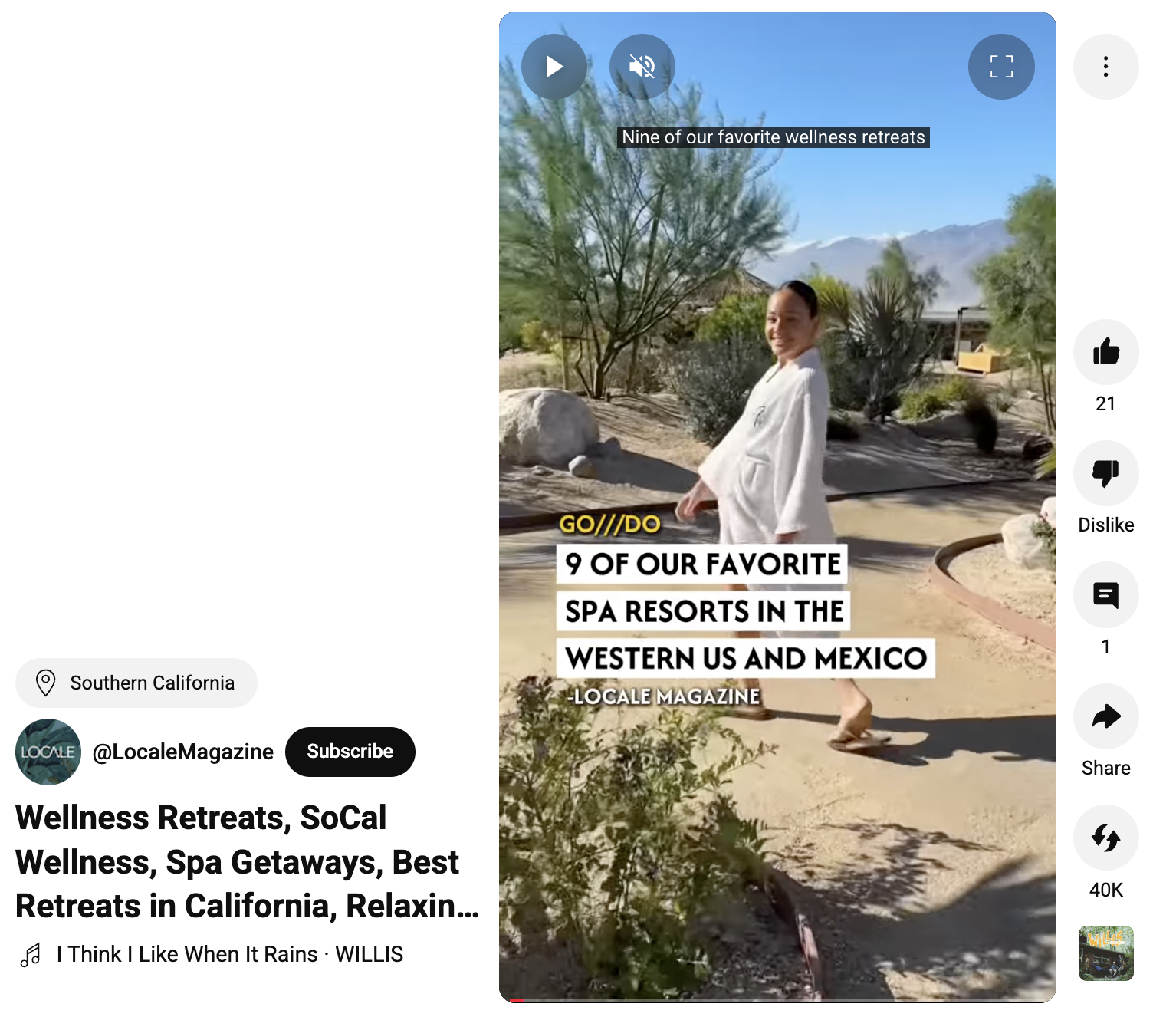Image resolution: width=1176 pixels, height=1017 pixels.
Task: Expand the truncated Wellness Retreats video title
Action: pos(247,861)
